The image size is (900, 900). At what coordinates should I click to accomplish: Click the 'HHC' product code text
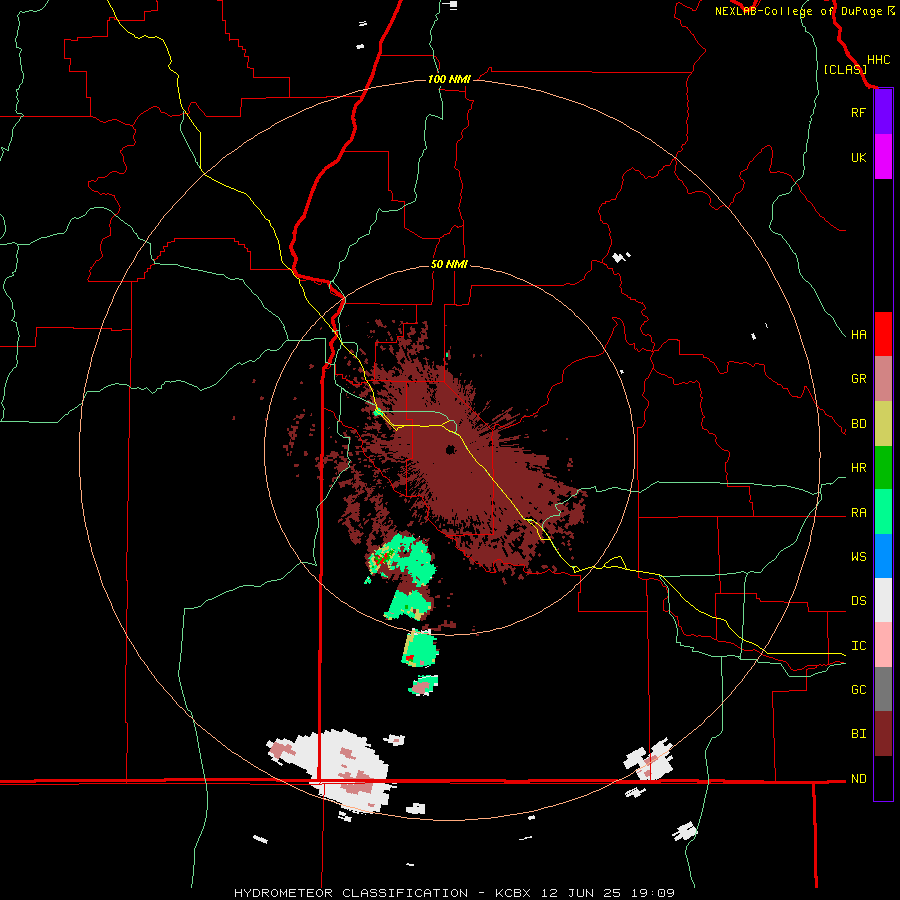point(878,60)
